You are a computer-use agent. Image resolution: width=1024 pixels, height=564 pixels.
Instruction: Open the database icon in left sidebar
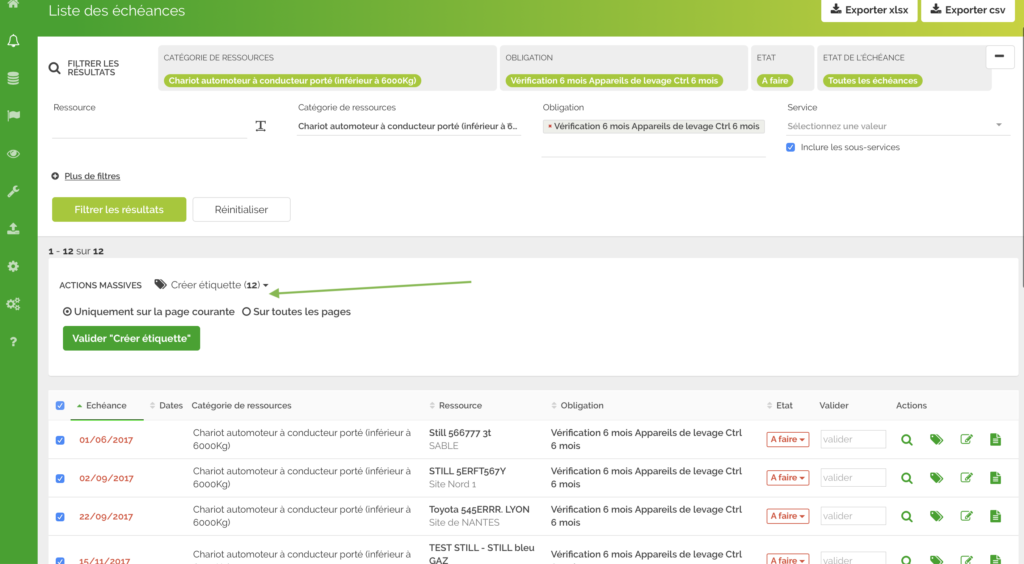pyautogui.click(x=13, y=78)
